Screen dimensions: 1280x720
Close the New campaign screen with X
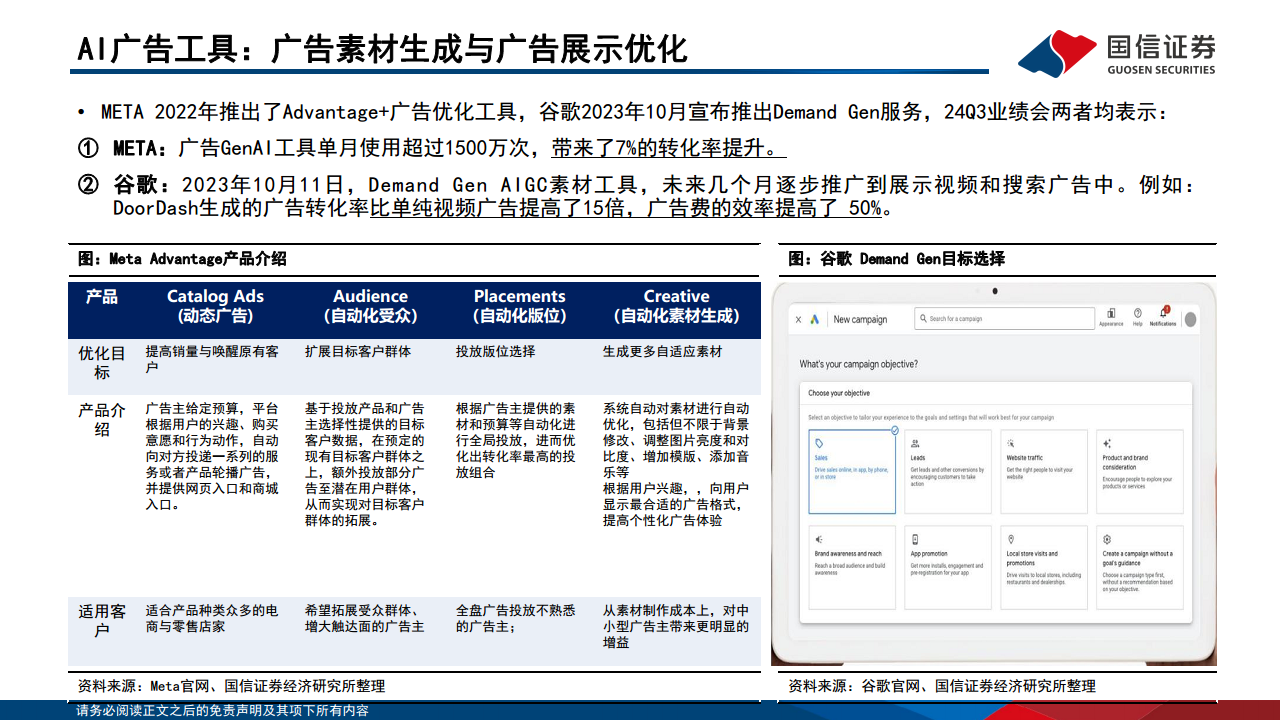(x=798, y=319)
